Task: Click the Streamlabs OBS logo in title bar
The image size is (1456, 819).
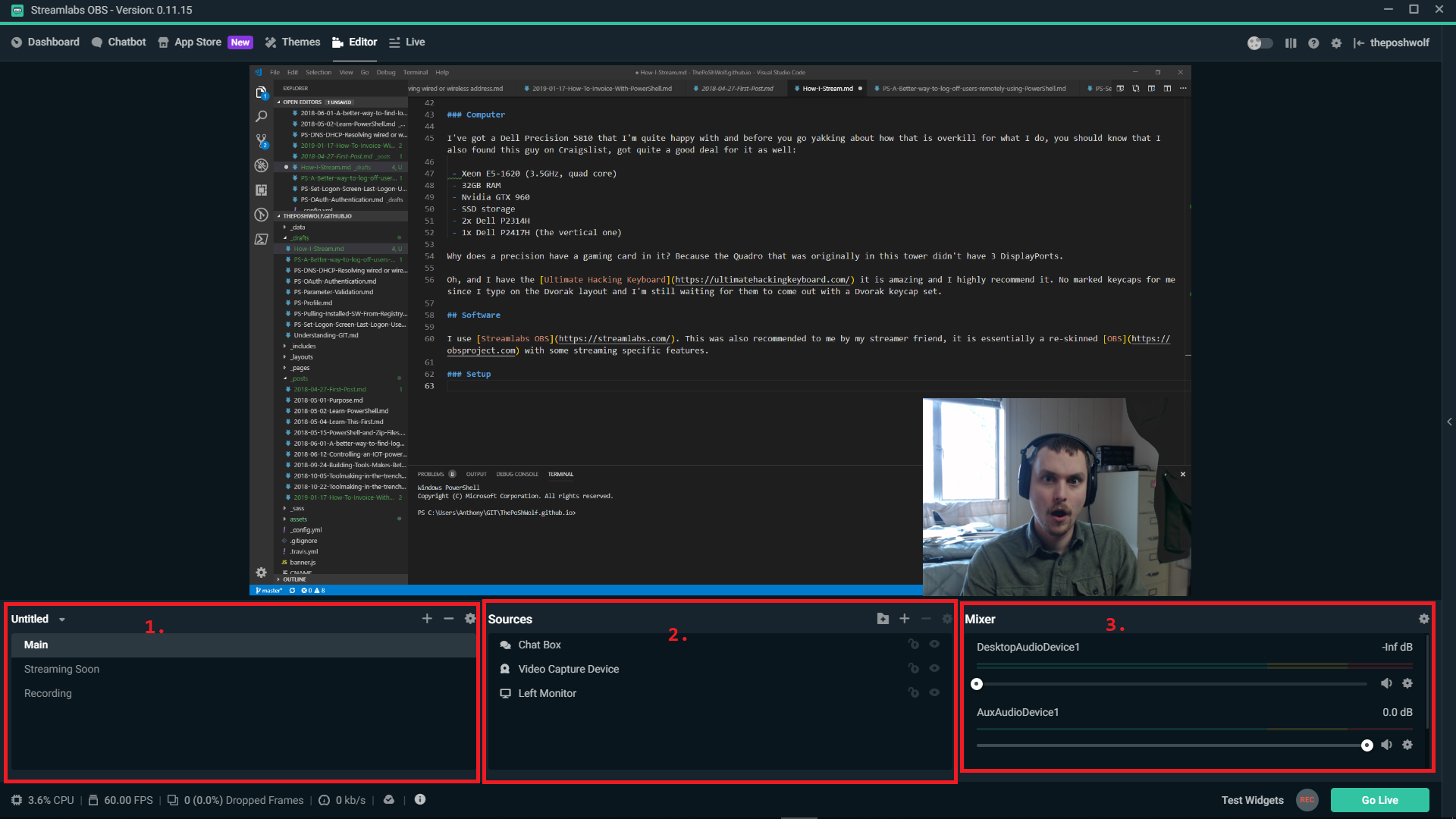Action: (x=17, y=10)
